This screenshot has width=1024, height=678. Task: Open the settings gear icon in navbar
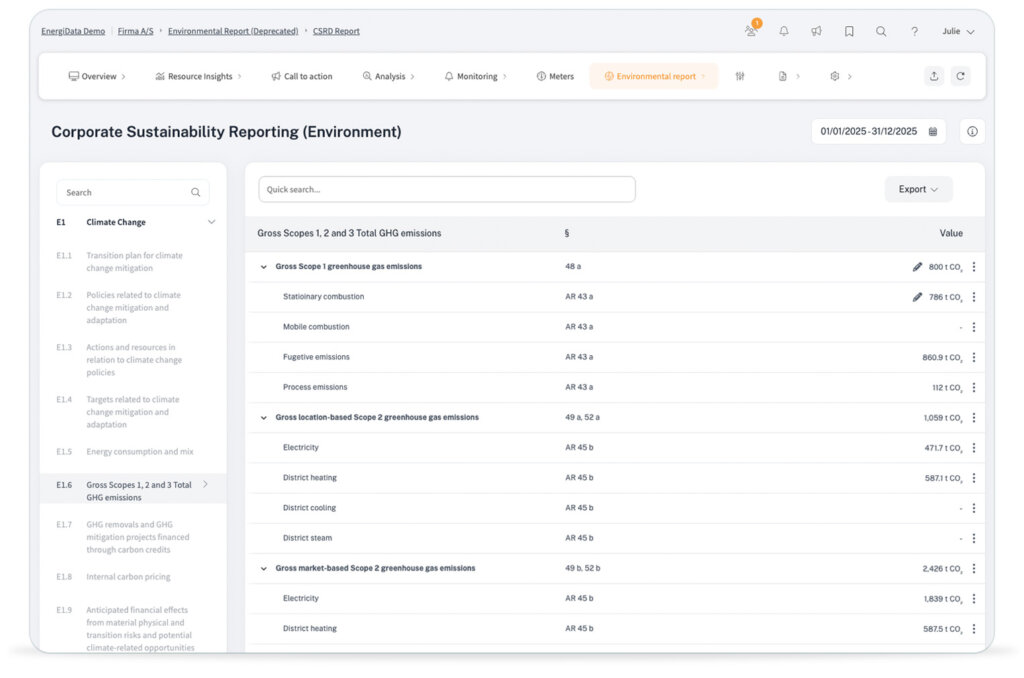(x=835, y=76)
